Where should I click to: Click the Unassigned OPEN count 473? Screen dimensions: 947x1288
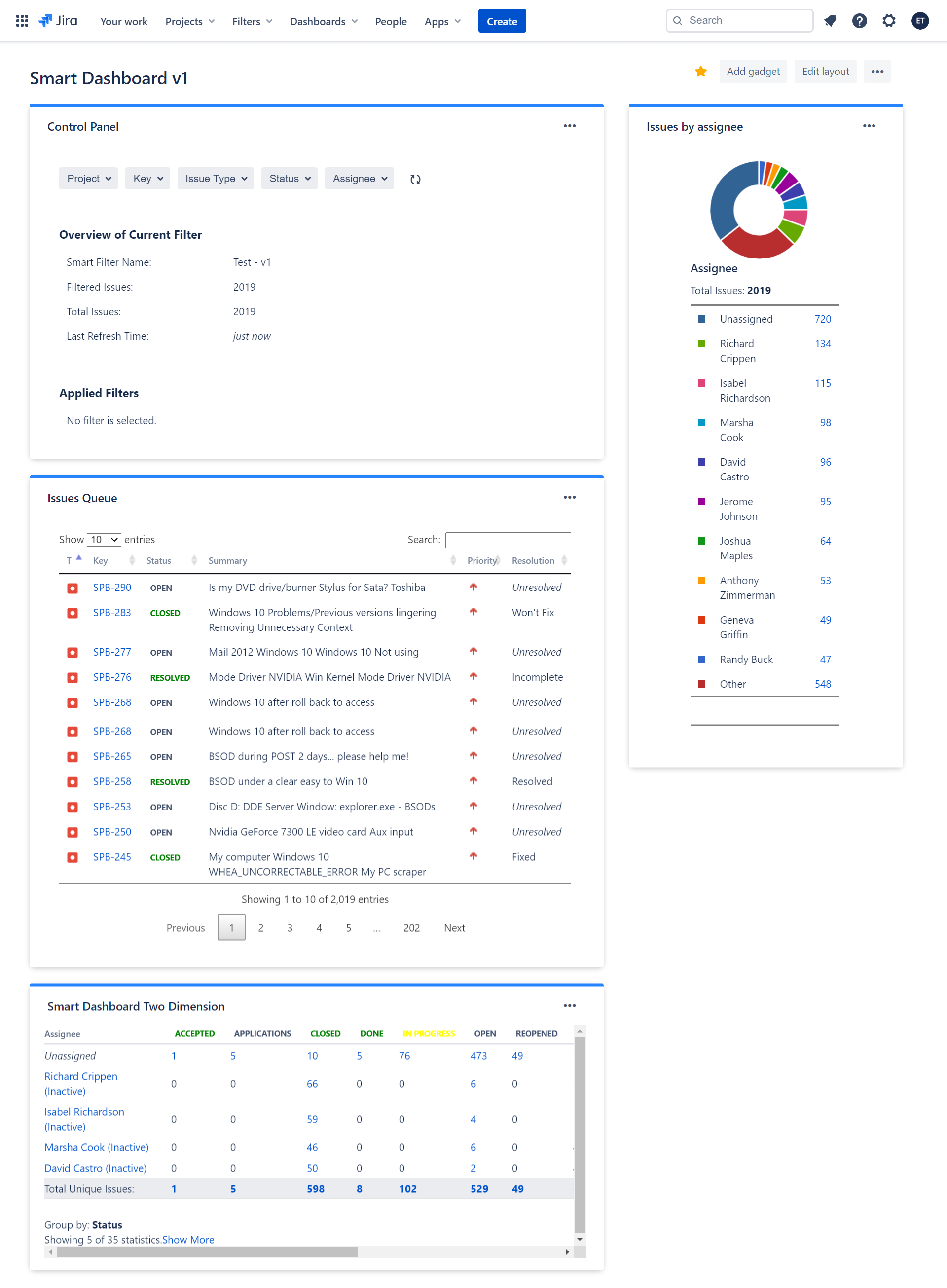(x=478, y=1055)
